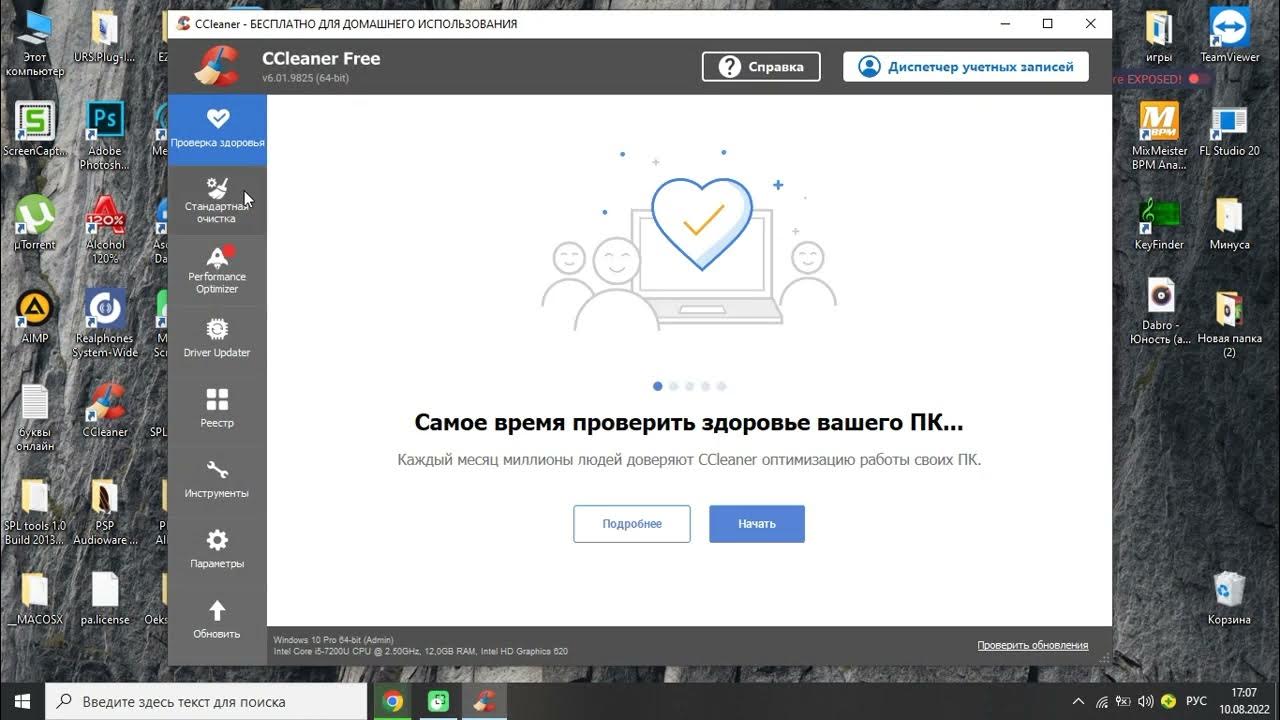The height and width of the screenshot is (720, 1280).
Task: Select KeyFinder desktop icon
Action: click(1160, 222)
